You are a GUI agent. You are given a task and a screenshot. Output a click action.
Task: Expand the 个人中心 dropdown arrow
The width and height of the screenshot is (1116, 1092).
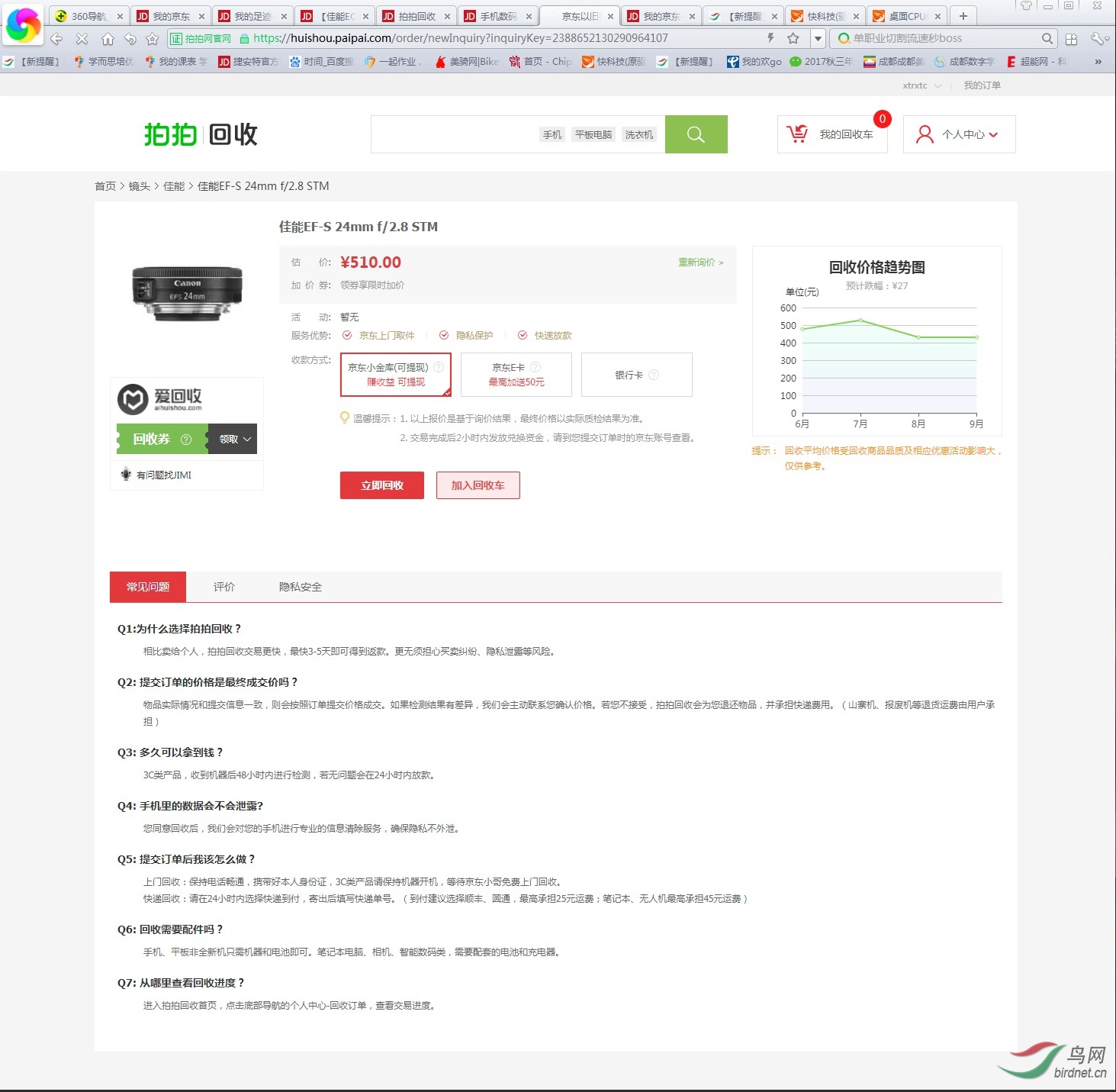[x=993, y=135]
